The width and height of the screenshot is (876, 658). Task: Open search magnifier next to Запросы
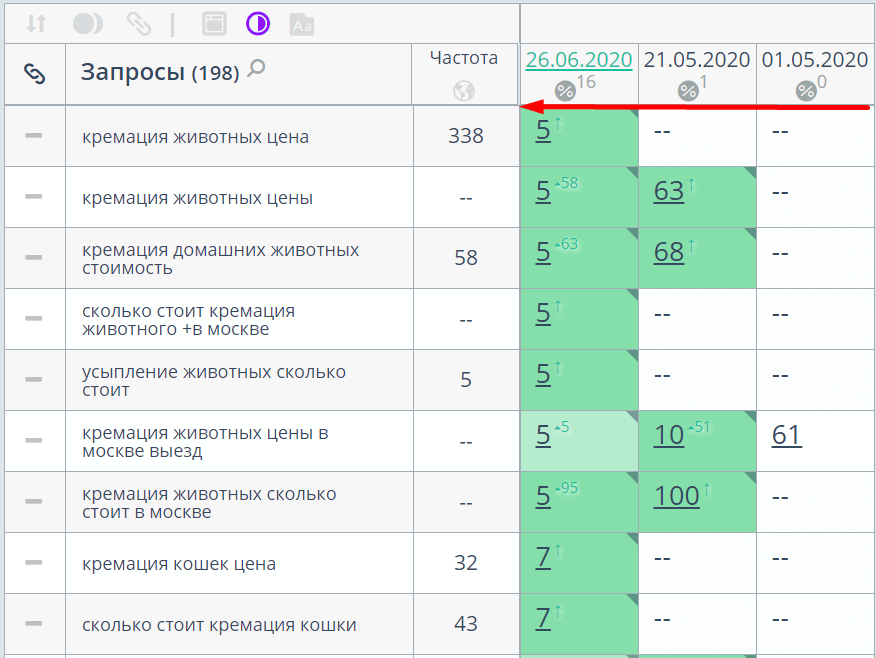(256, 69)
